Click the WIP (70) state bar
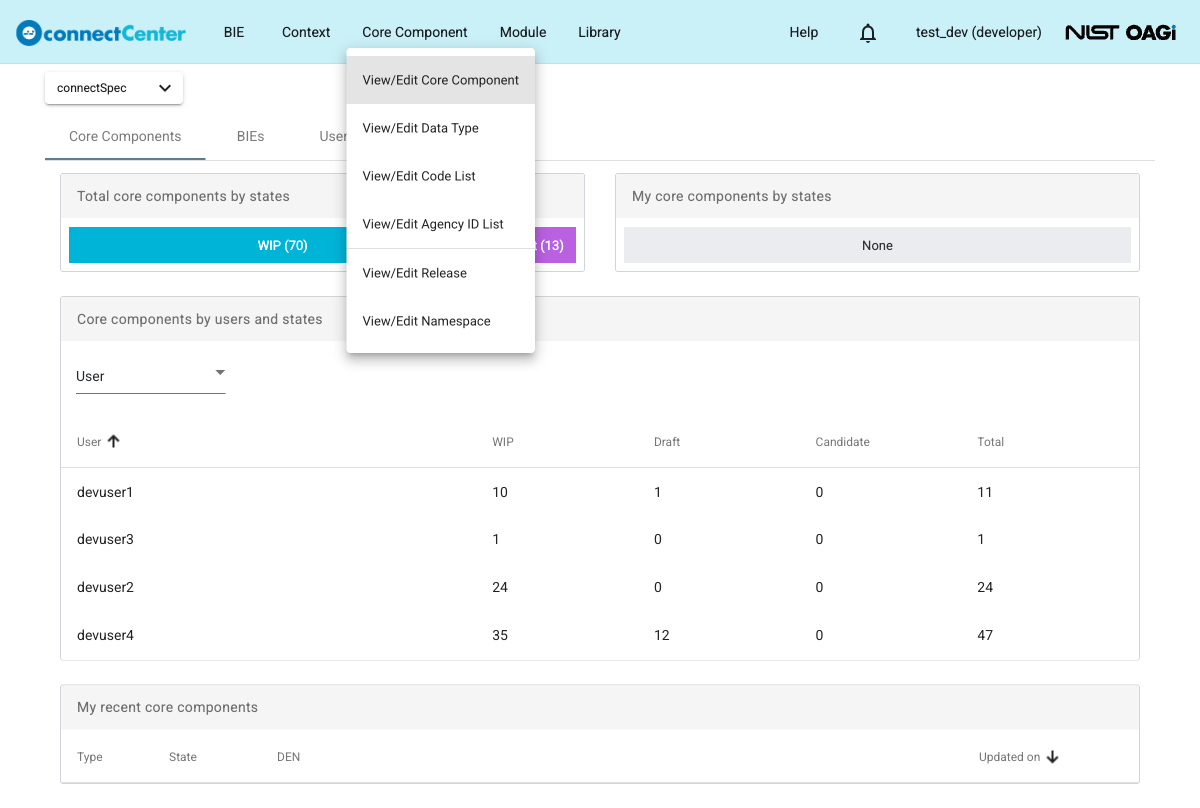1200x808 pixels. pyautogui.click(x=207, y=245)
